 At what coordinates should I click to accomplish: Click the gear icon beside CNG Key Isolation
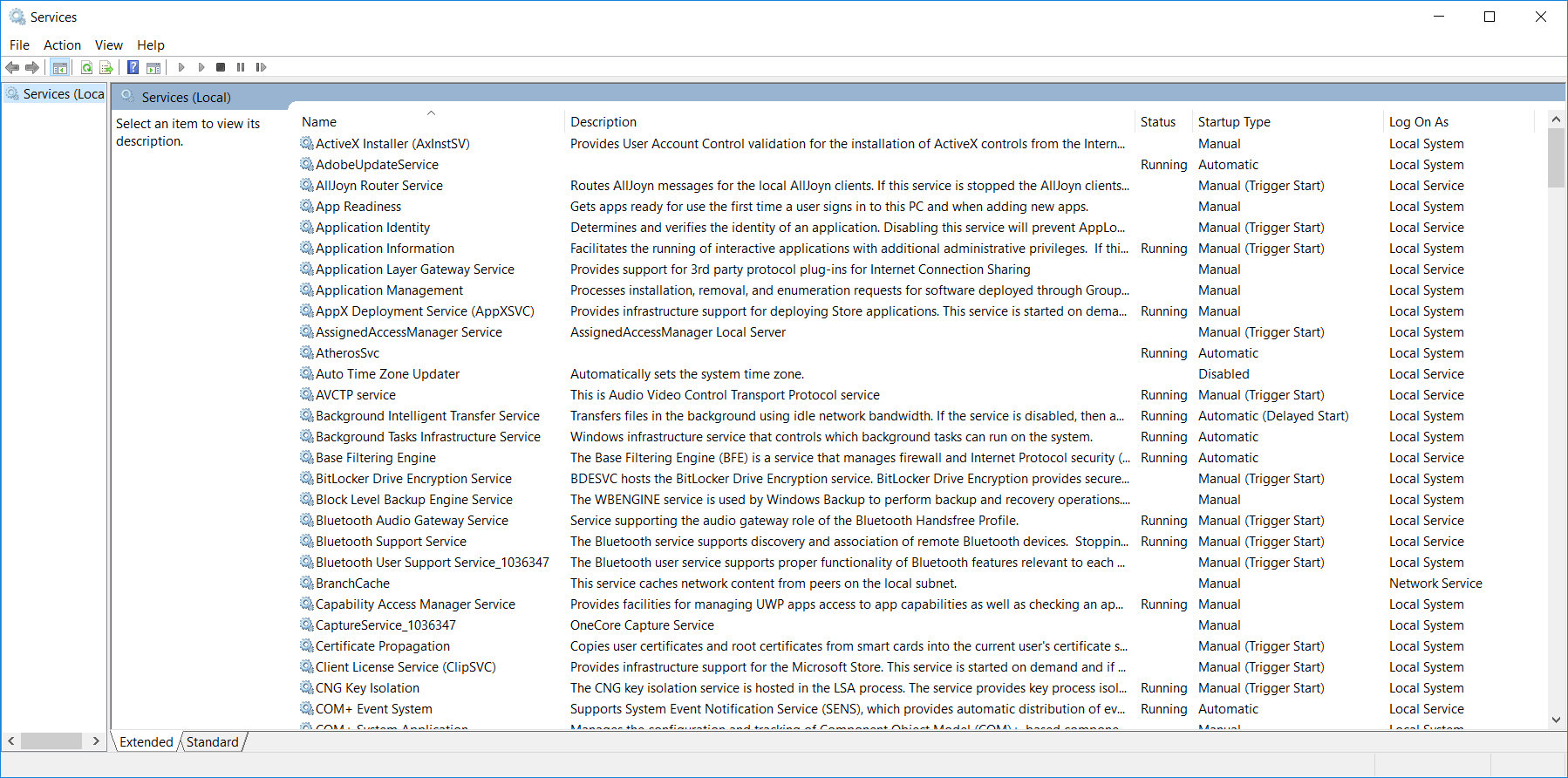click(x=307, y=687)
